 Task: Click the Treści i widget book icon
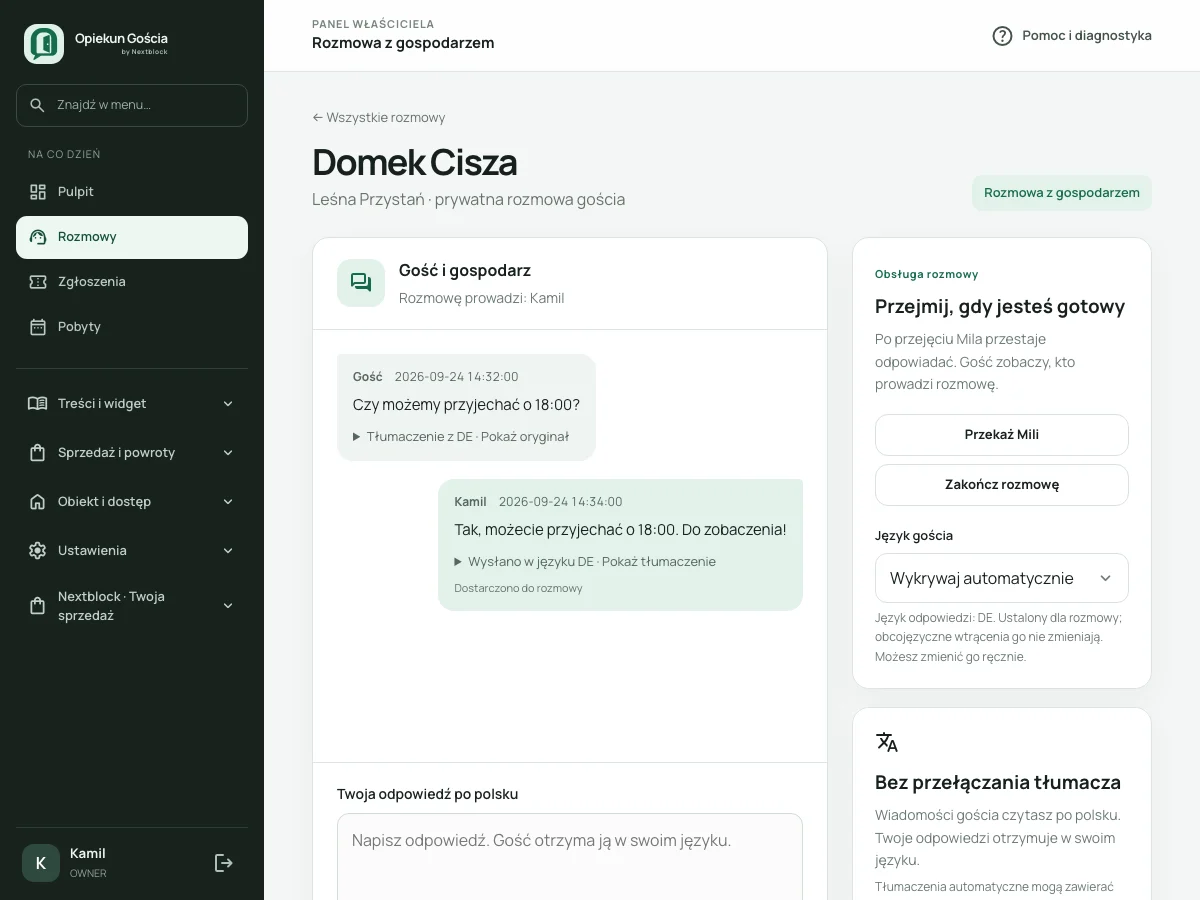(x=38, y=404)
